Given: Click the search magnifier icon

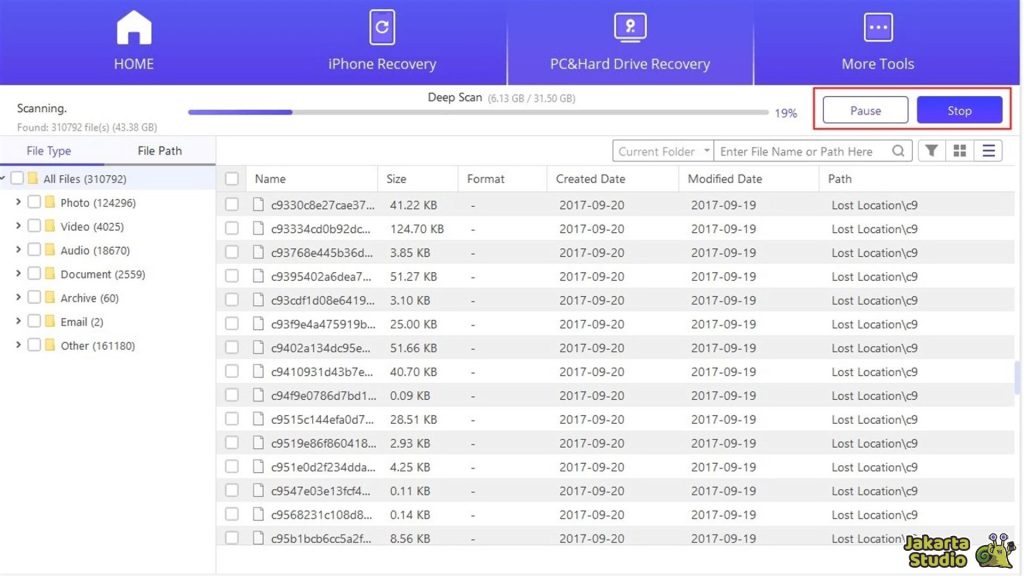Looking at the screenshot, I should [899, 150].
